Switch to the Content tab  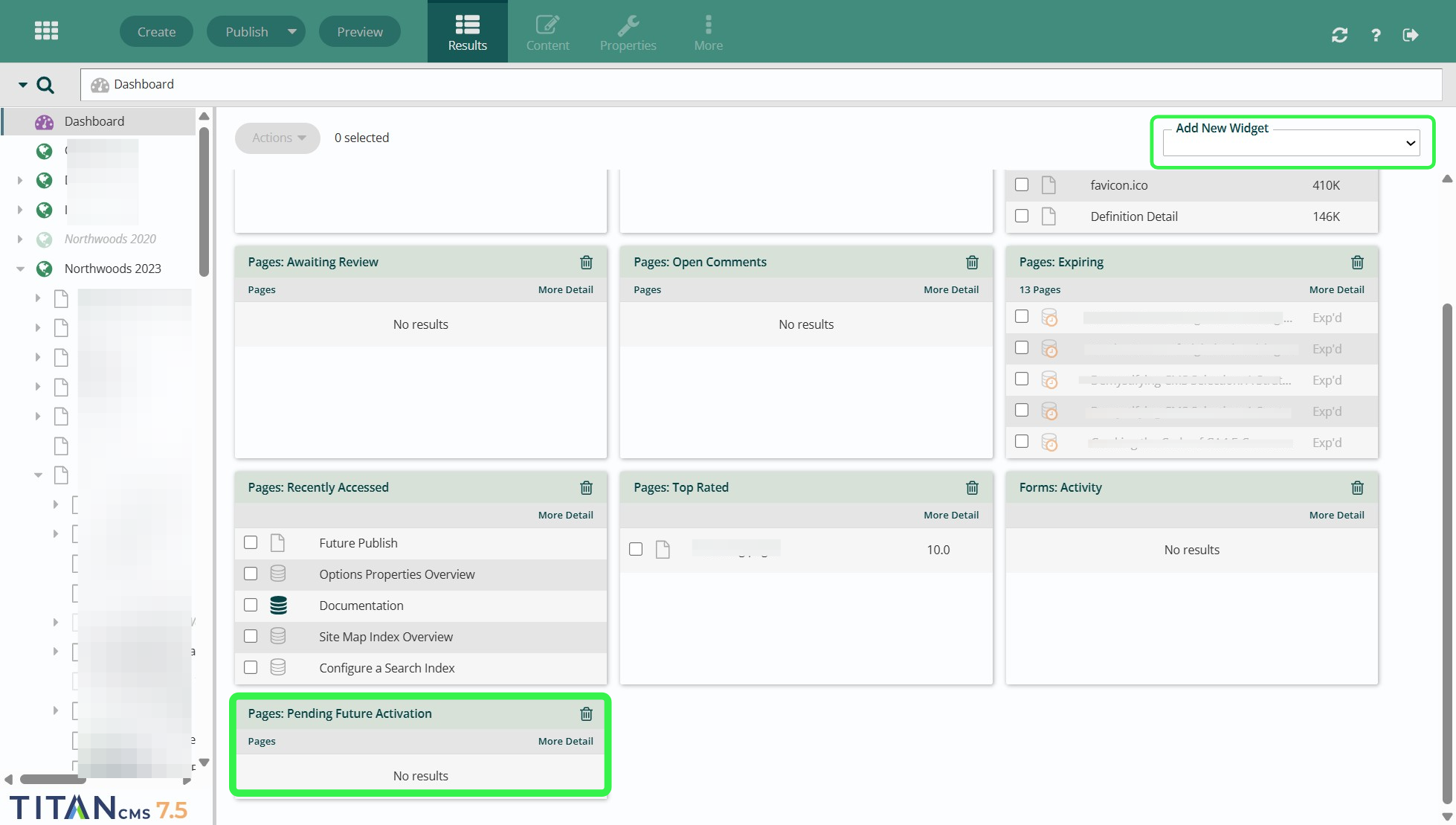click(547, 31)
